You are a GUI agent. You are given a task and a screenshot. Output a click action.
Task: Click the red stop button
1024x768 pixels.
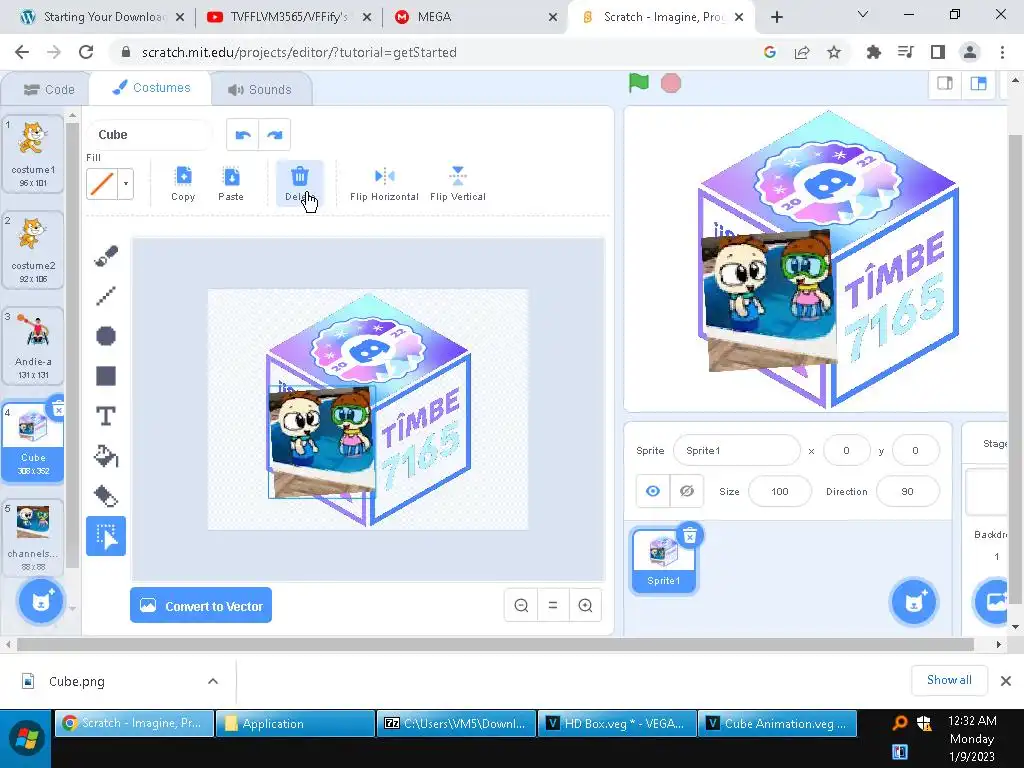click(671, 83)
